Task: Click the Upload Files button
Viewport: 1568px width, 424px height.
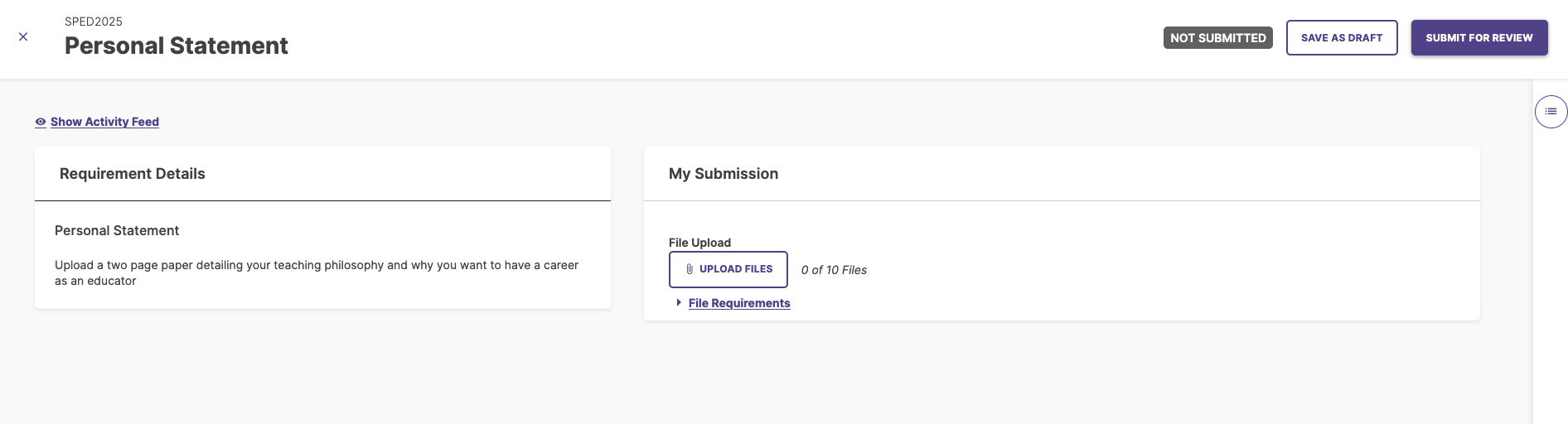Action: (728, 269)
